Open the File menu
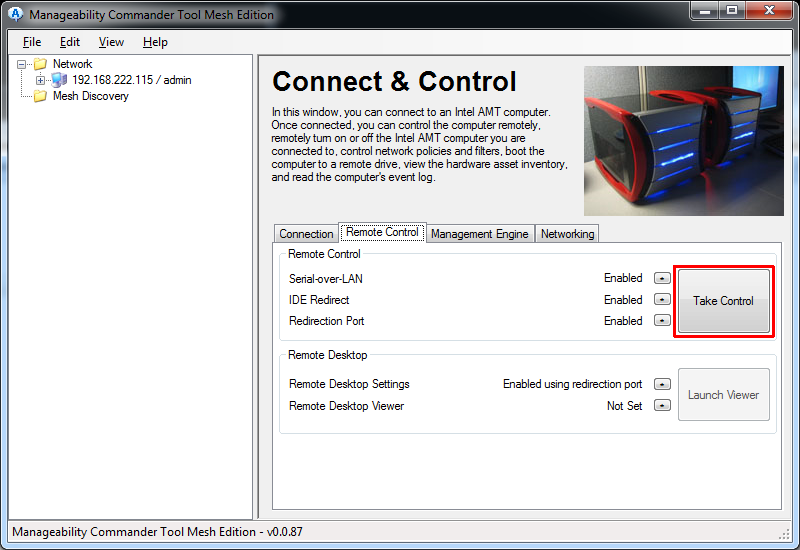The image size is (800, 550). [x=32, y=42]
